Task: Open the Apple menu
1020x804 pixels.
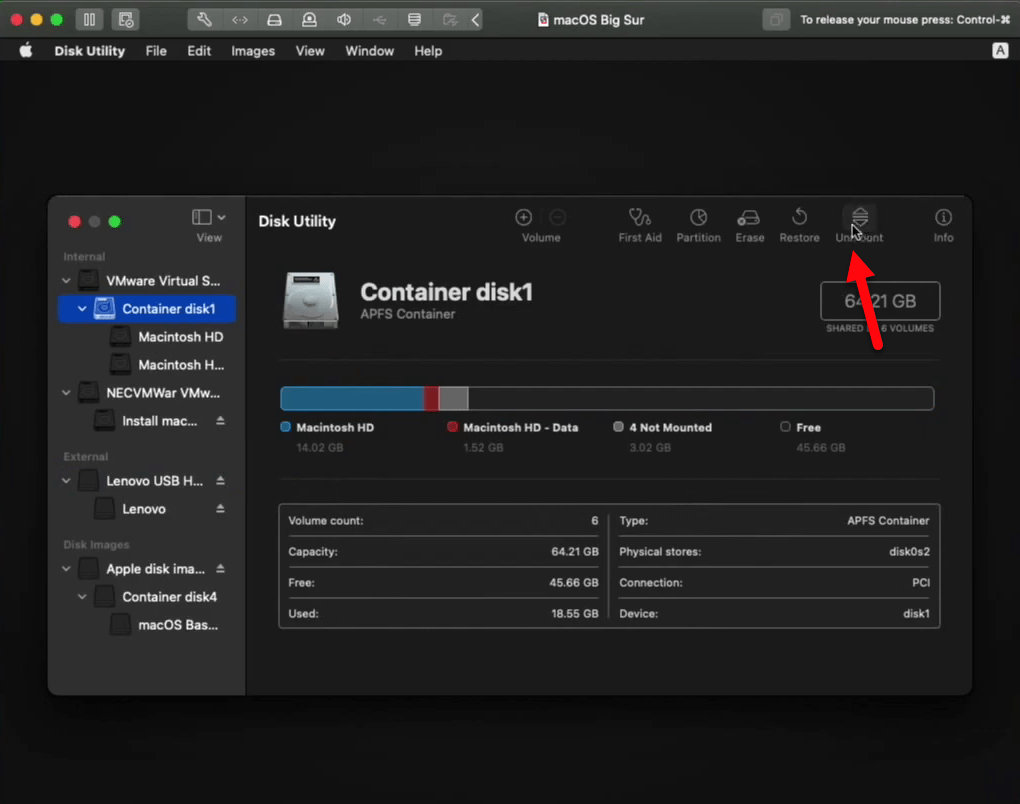Action: coord(26,51)
